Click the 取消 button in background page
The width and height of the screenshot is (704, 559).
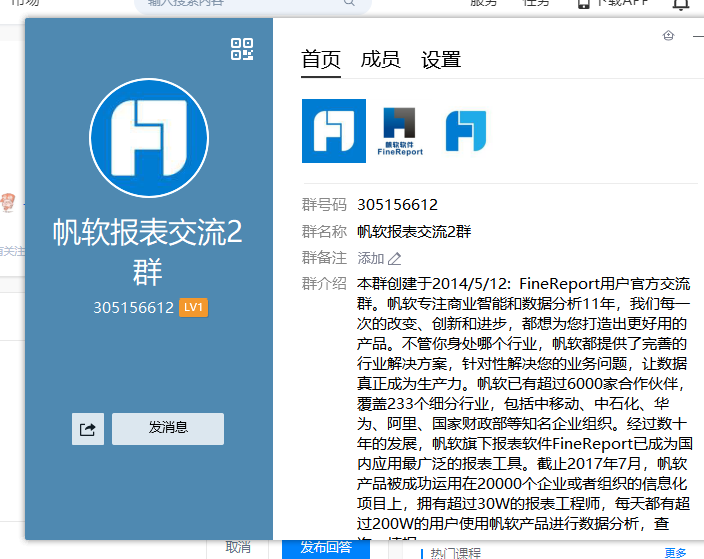click(x=238, y=547)
